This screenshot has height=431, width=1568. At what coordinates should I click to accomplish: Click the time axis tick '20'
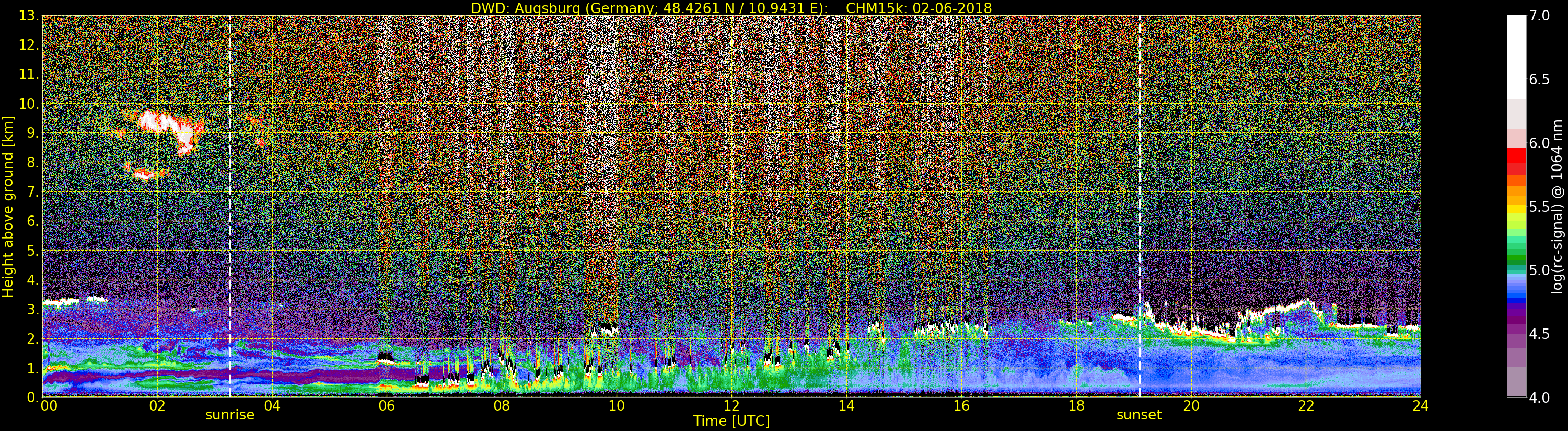[1191, 406]
